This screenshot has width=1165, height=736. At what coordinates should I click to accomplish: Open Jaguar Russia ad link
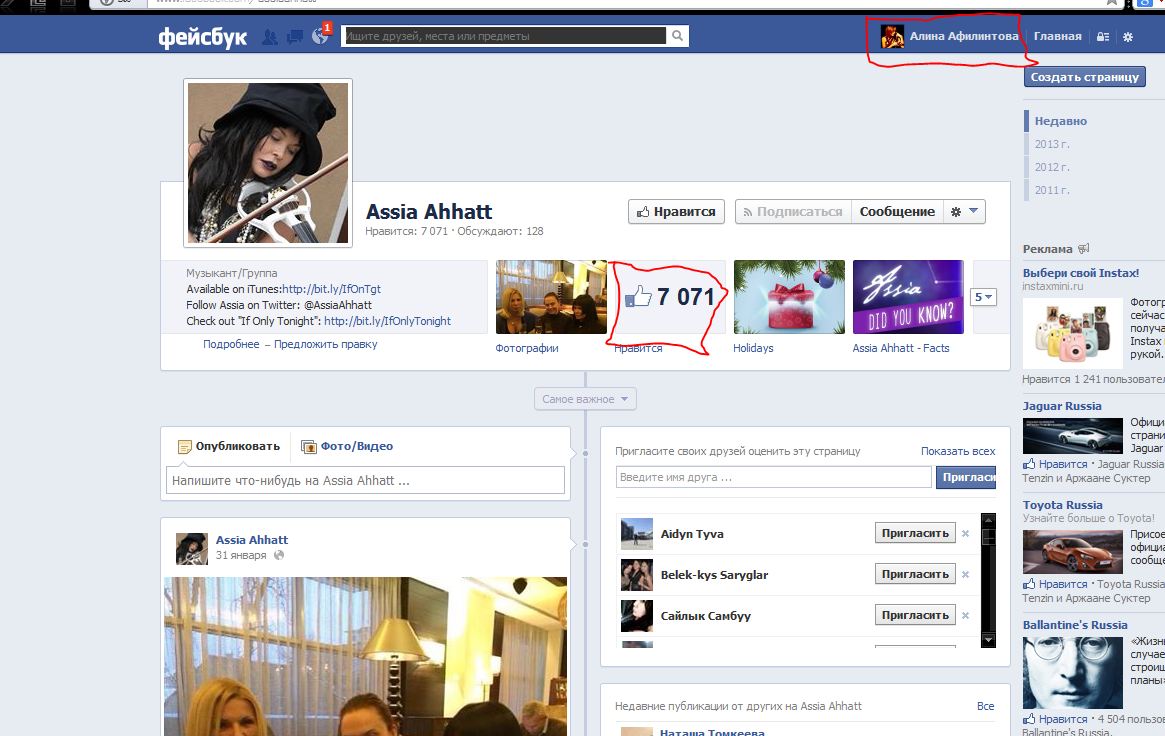click(1062, 406)
